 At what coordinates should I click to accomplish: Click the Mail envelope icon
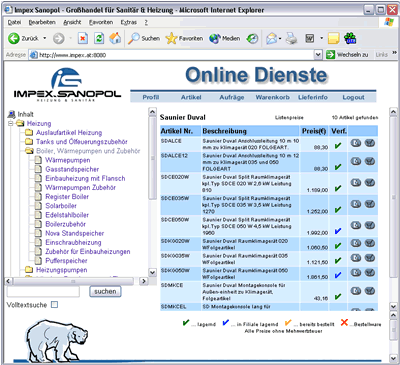coord(271,39)
